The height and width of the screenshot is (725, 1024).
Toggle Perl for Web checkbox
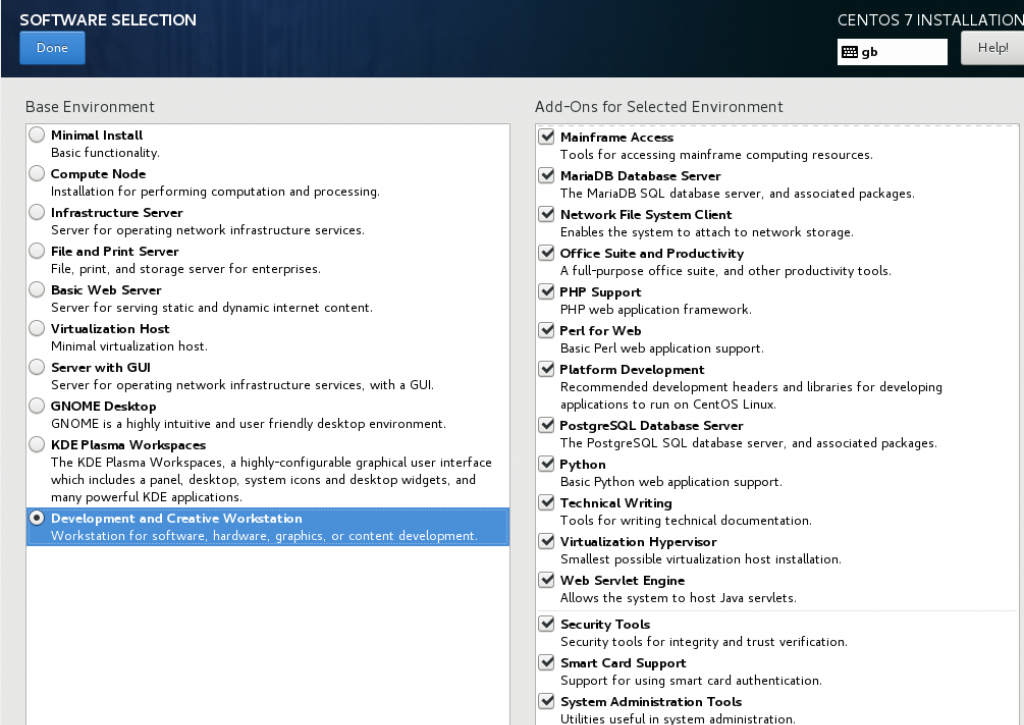point(547,330)
